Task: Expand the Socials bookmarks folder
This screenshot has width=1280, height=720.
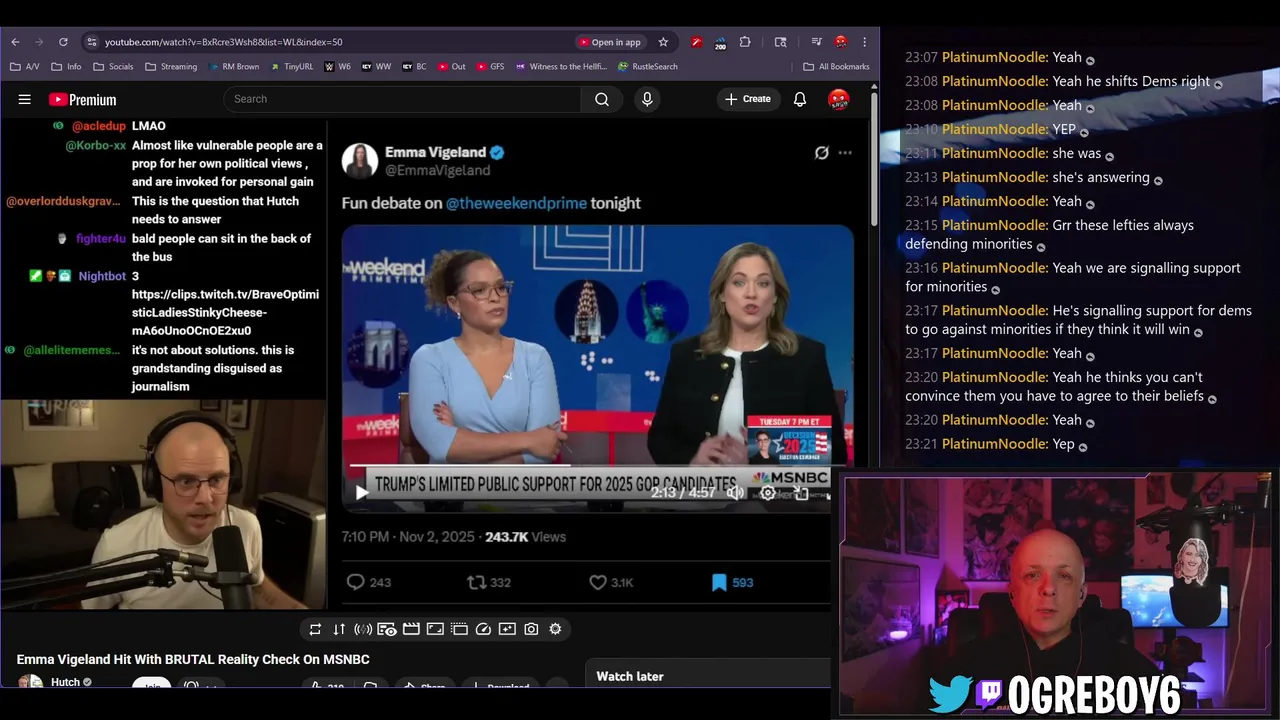Action: coord(113,67)
